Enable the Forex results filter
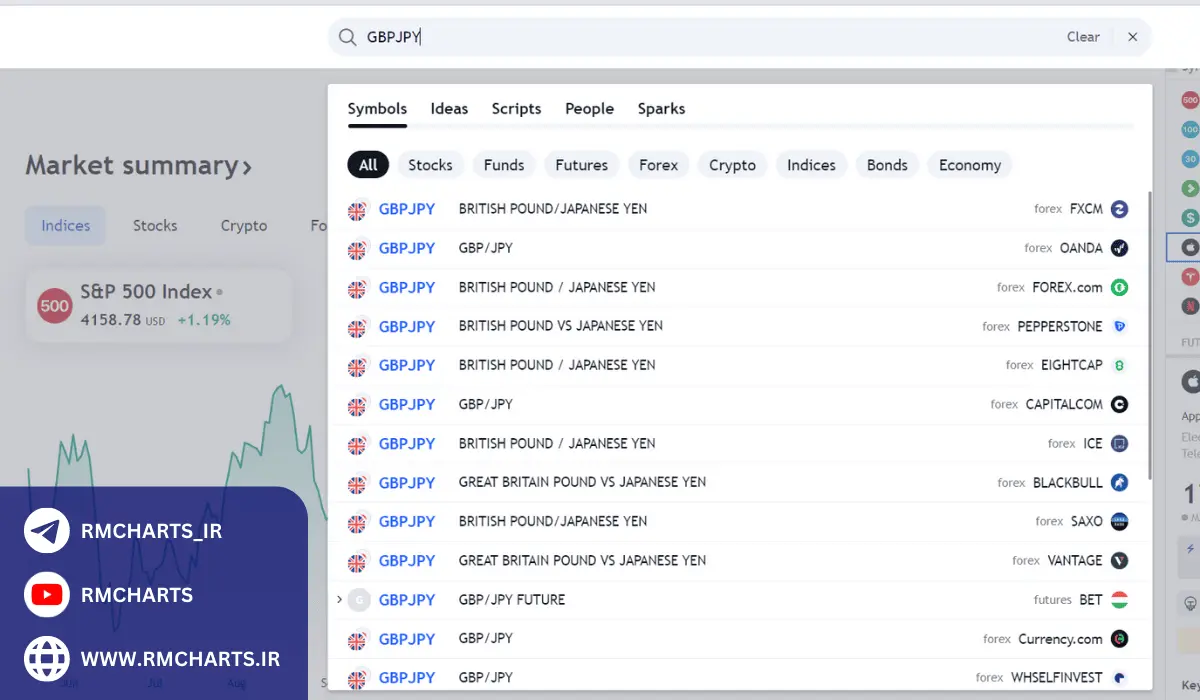1200x700 pixels. tap(658, 164)
